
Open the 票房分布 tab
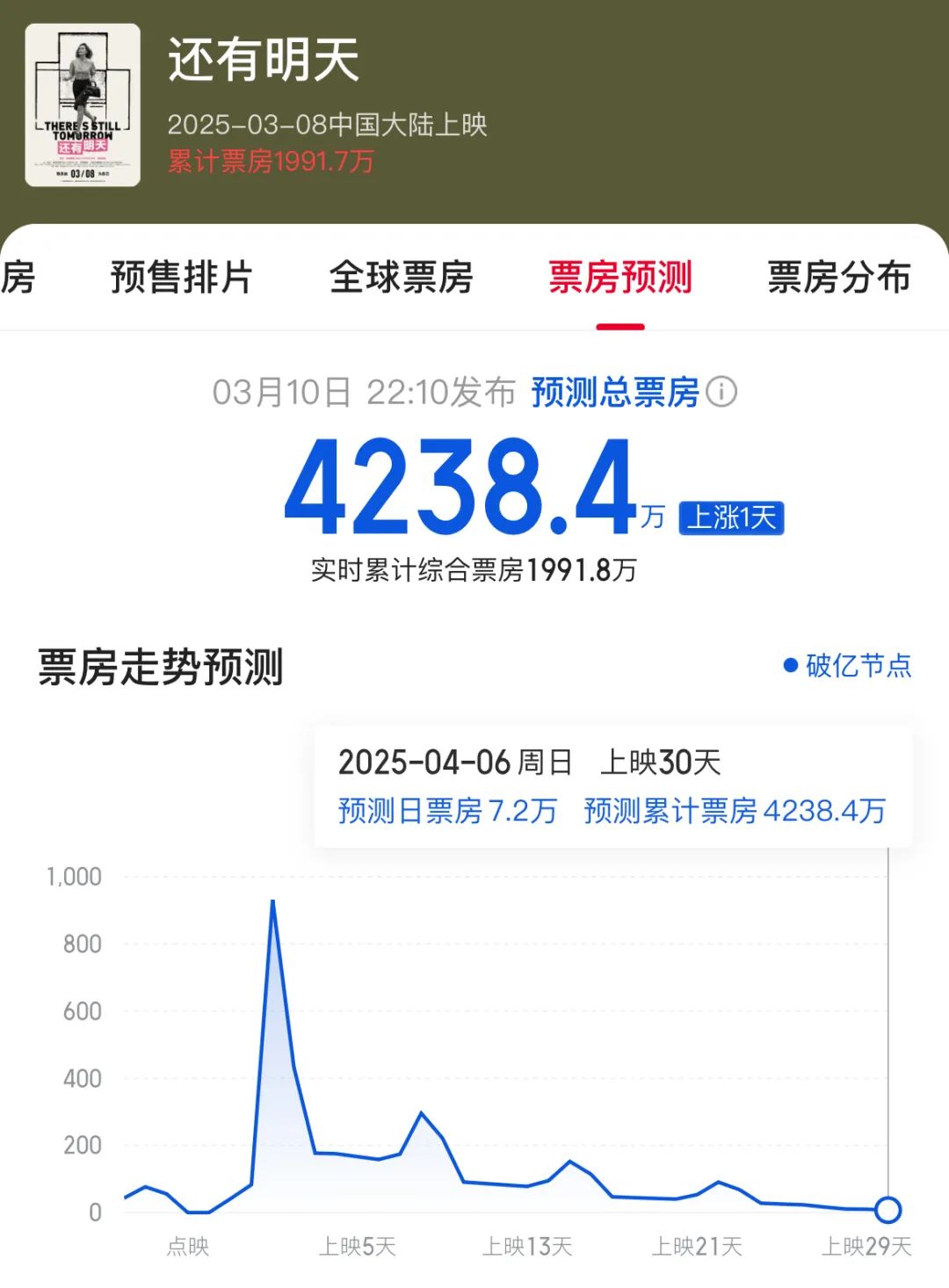tap(839, 278)
